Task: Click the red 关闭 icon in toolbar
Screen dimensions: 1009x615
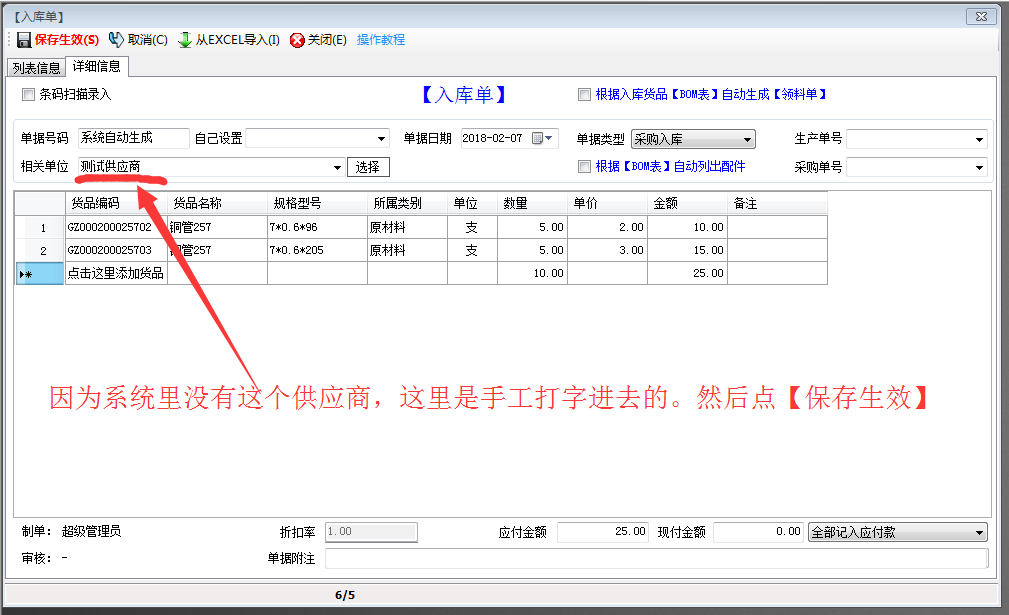Action: (x=297, y=40)
